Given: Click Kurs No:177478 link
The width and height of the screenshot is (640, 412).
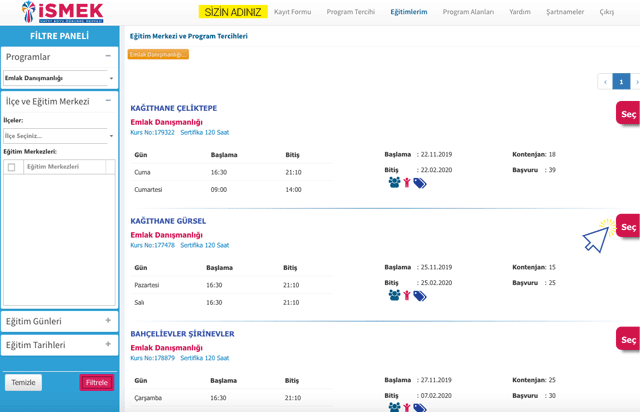Looking at the screenshot, I should [152, 245].
